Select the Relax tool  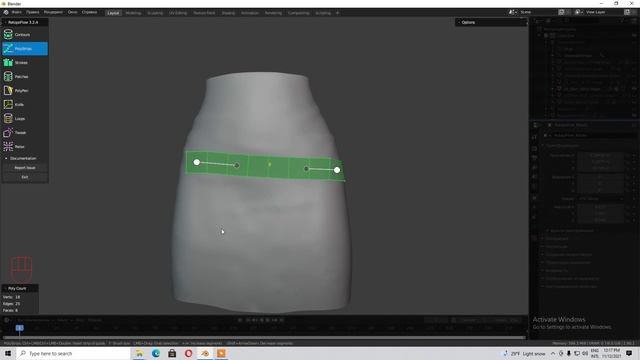click(x=25, y=147)
